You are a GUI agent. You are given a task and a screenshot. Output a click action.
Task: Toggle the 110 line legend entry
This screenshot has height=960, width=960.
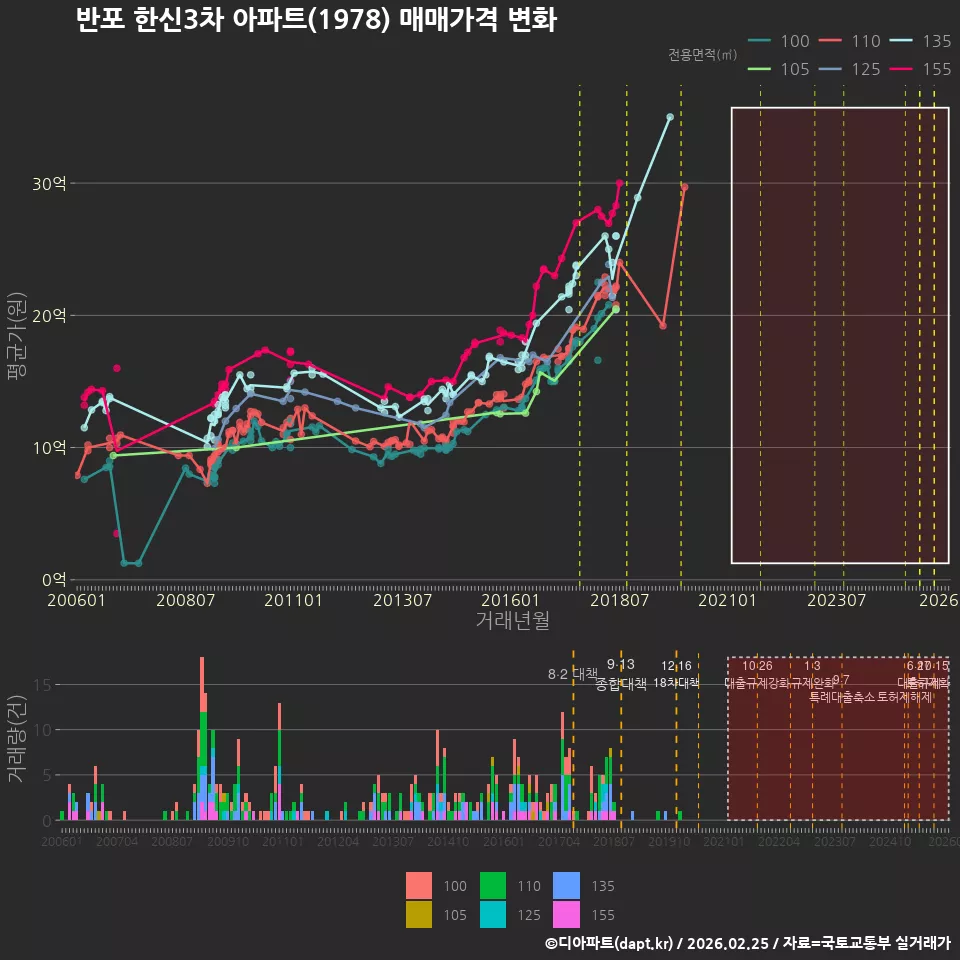pos(850,41)
